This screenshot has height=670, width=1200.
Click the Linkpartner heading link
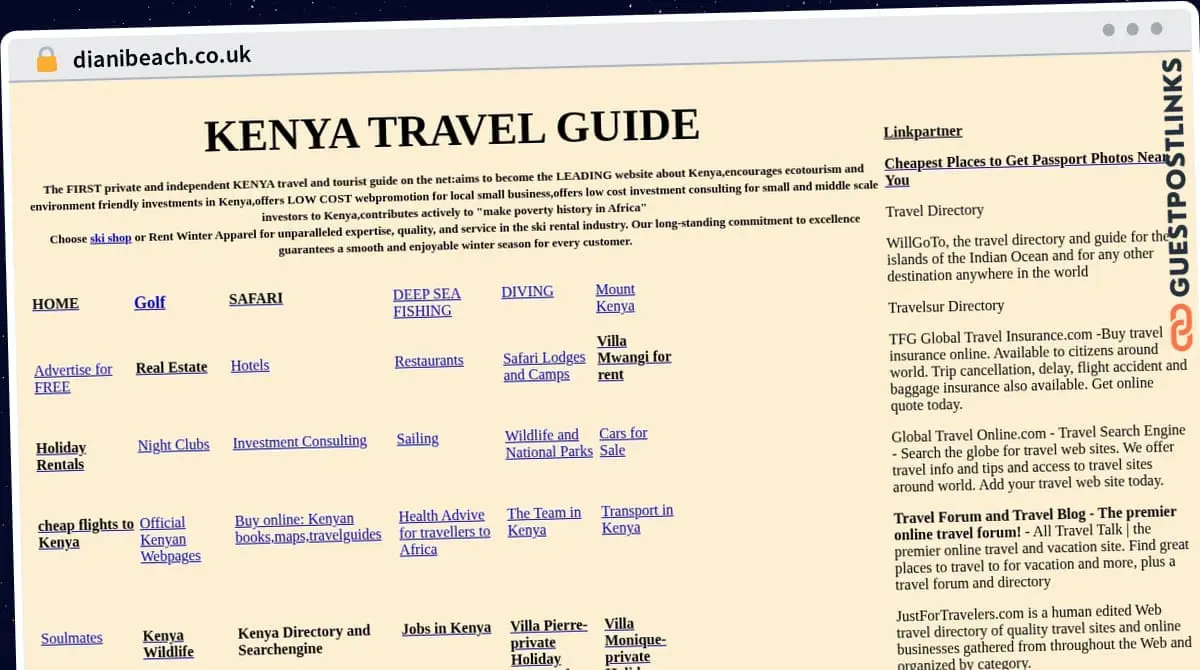(x=923, y=131)
